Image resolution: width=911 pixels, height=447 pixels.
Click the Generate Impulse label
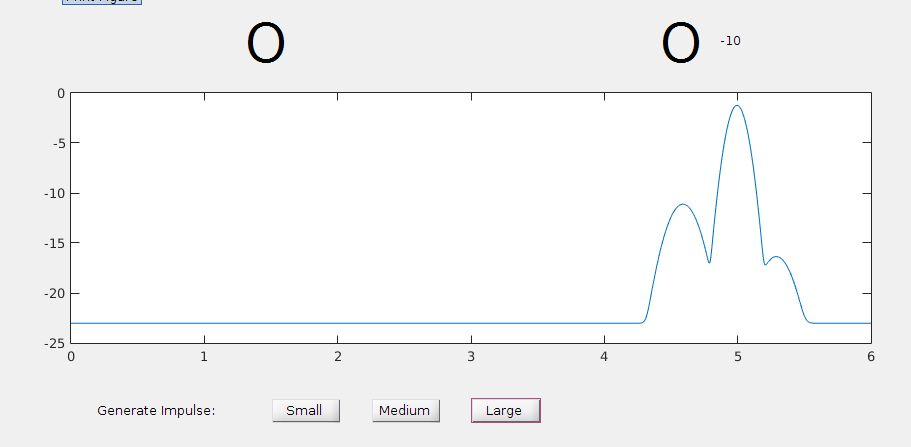(156, 410)
